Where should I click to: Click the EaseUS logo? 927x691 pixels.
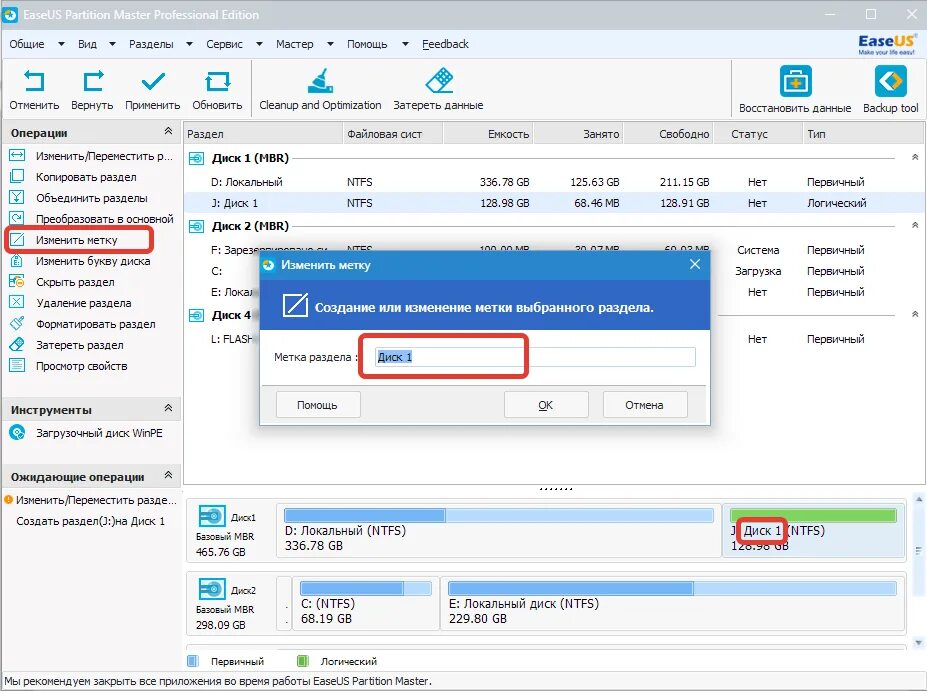[886, 44]
